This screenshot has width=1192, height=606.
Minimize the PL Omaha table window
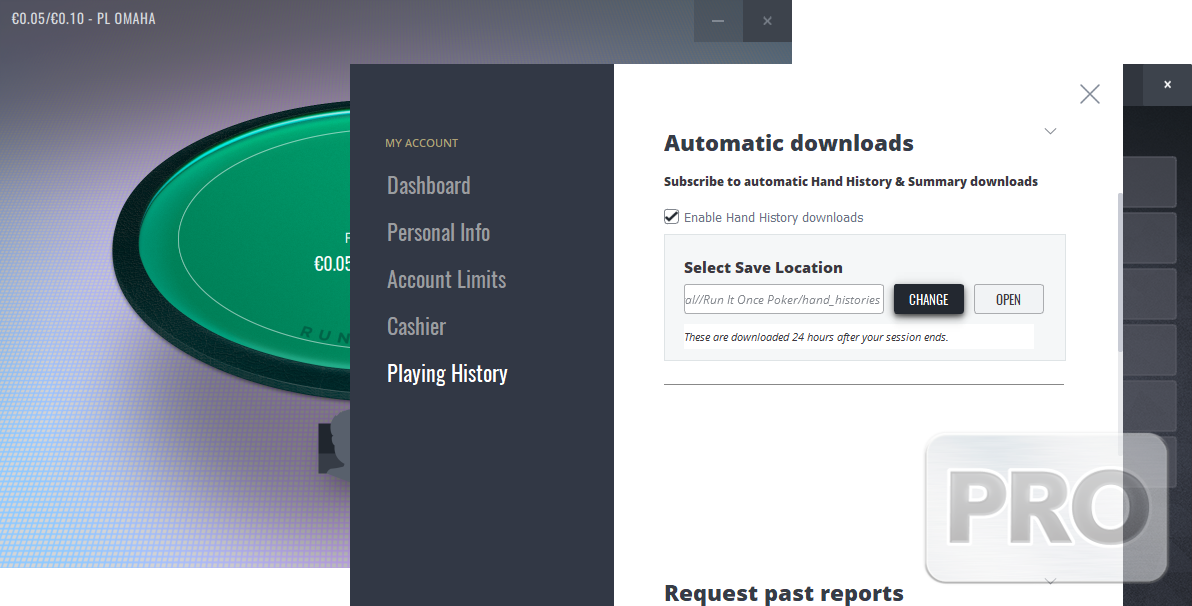point(718,21)
